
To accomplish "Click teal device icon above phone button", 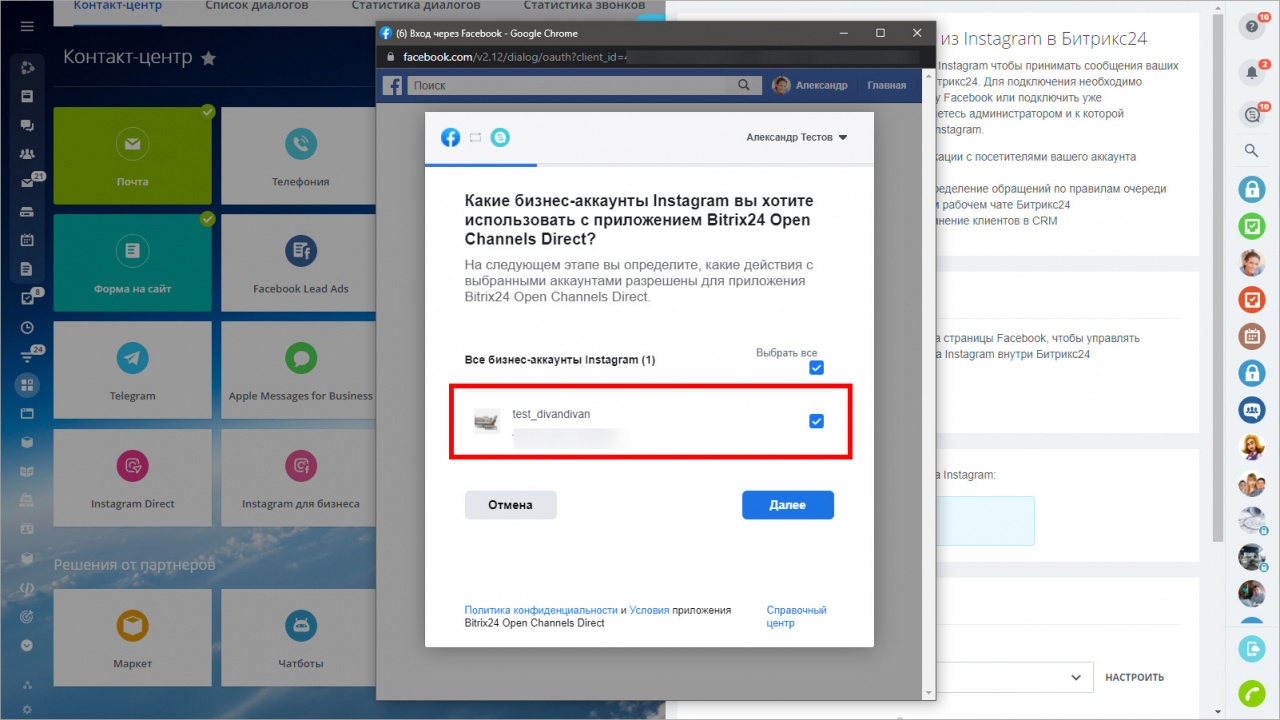I will (x=1252, y=649).
